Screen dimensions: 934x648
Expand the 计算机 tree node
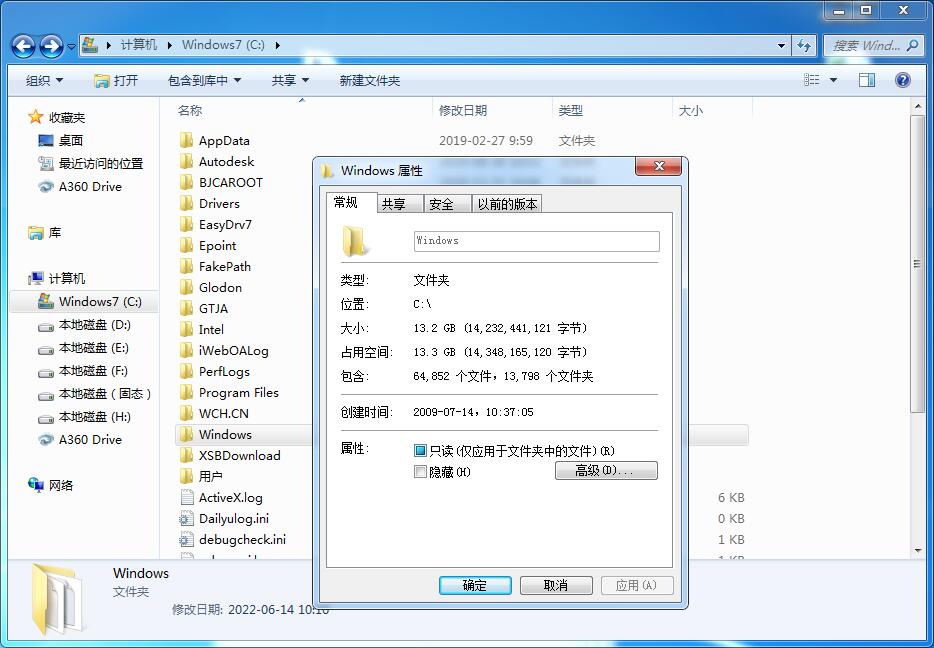pyautogui.click(x=22, y=278)
